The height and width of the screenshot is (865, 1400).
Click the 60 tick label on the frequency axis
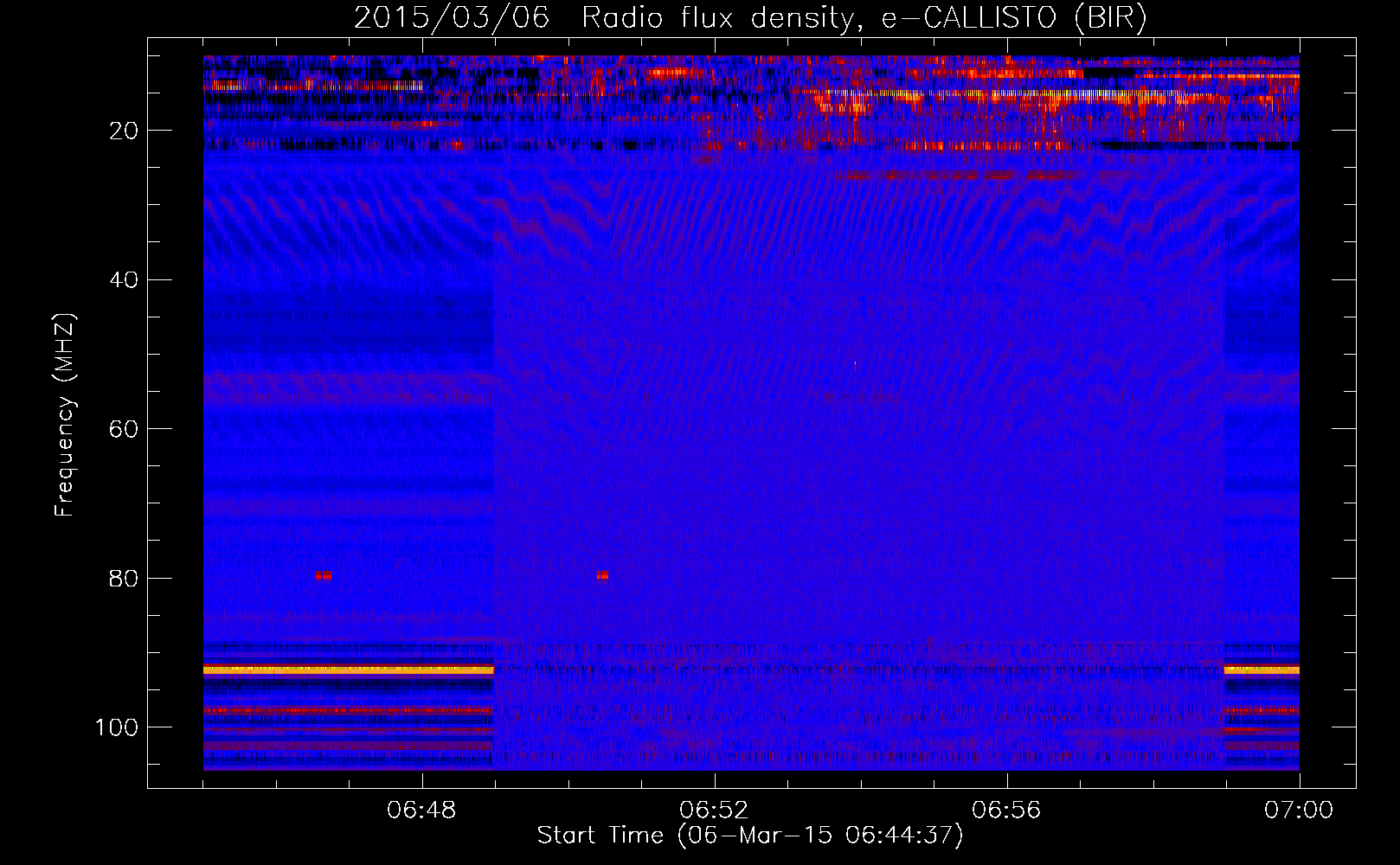pyautogui.click(x=125, y=429)
